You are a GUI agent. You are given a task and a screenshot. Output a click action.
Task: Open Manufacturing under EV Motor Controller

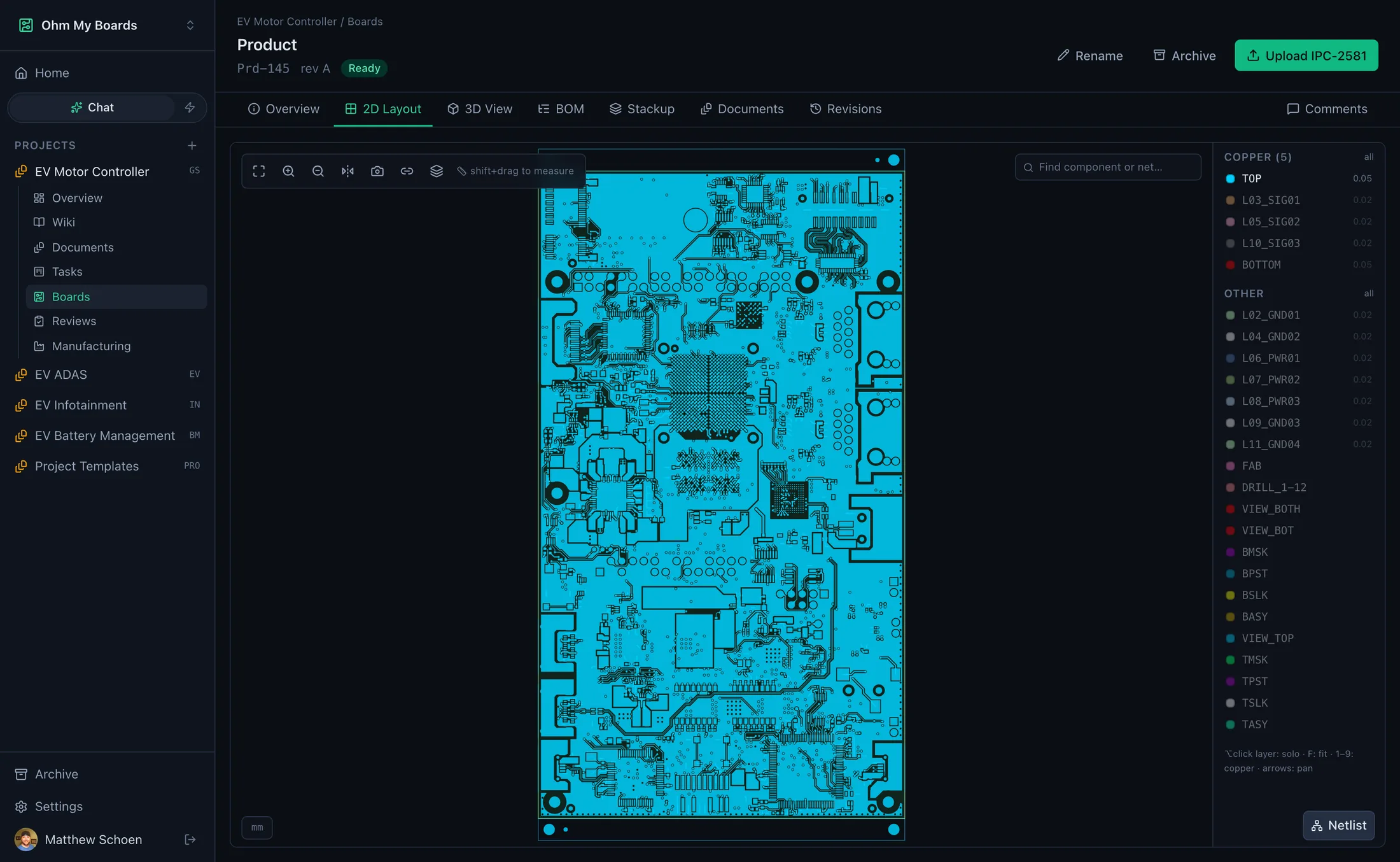coord(116,346)
